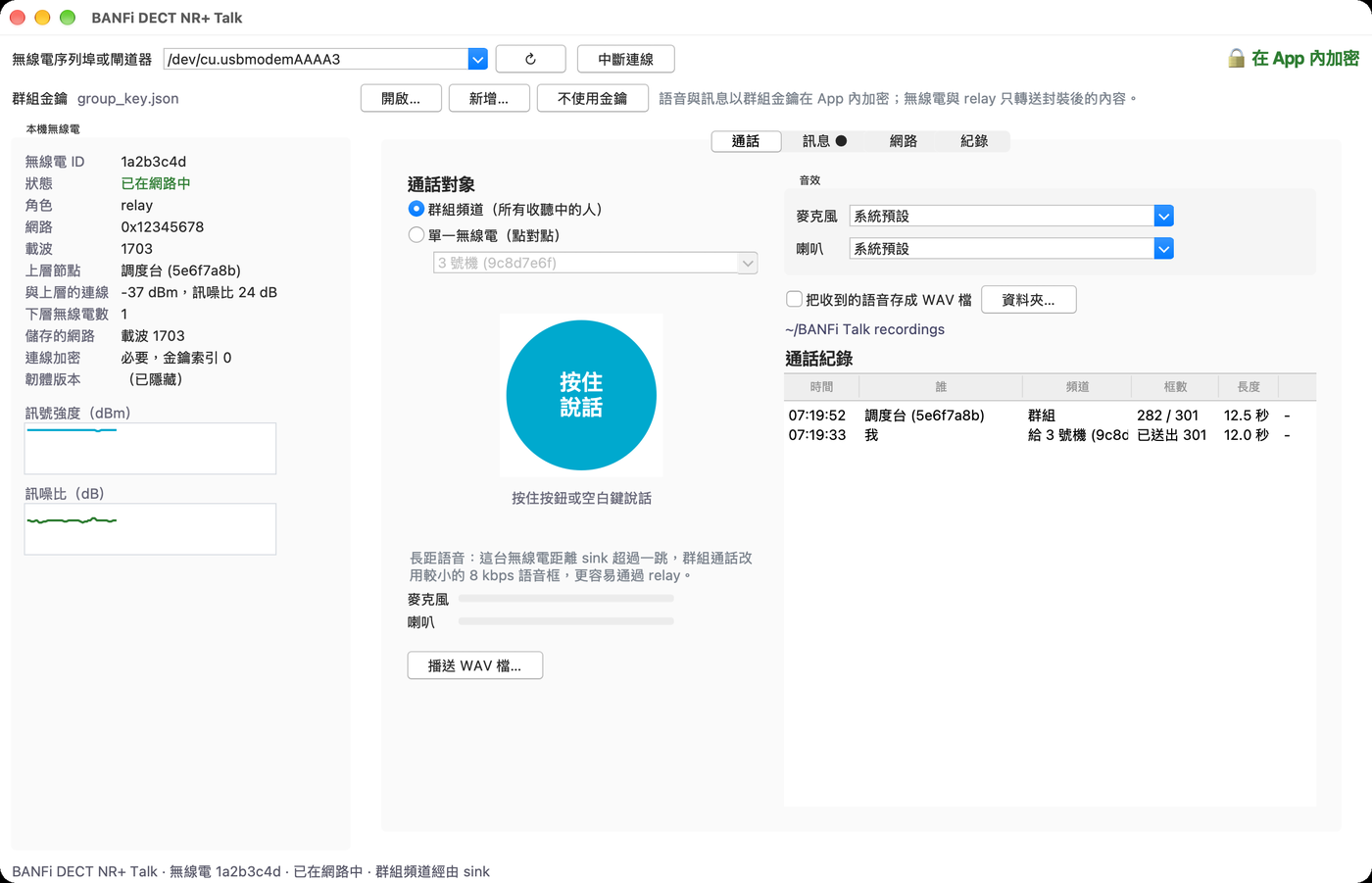The height and width of the screenshot is (883, 1372).
Task: Open the 網路 tab
Action: pos(904,141)
